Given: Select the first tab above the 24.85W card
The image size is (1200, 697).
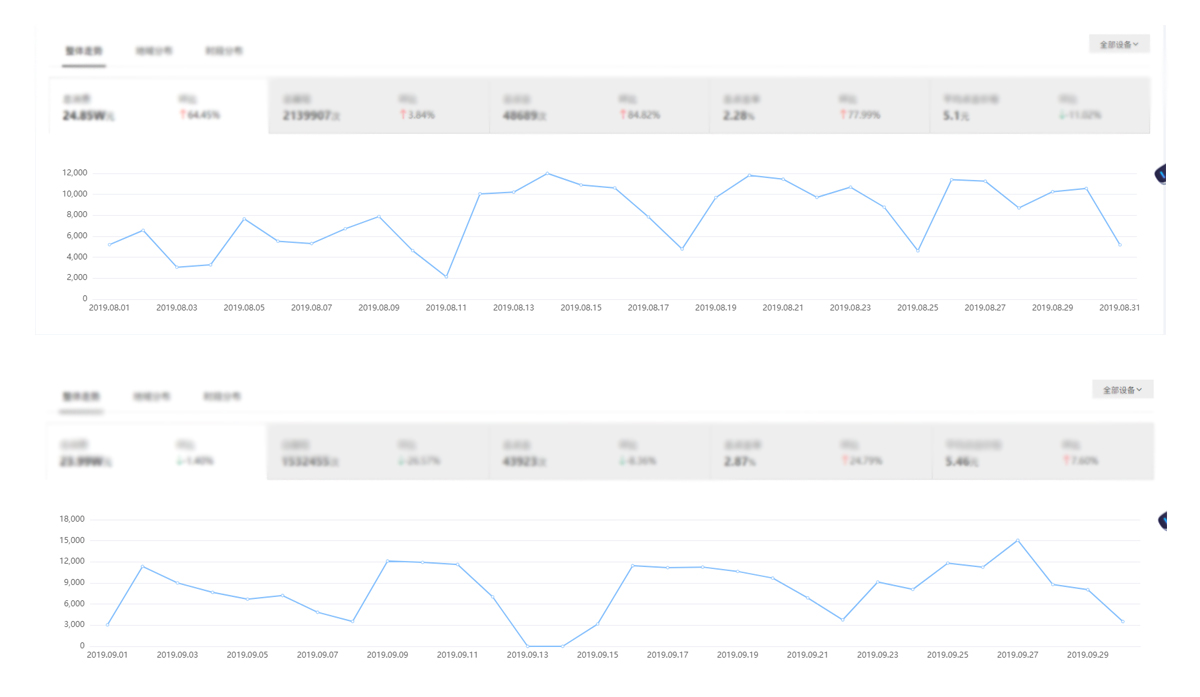Looking at the screenshot, I should point(84,51).
